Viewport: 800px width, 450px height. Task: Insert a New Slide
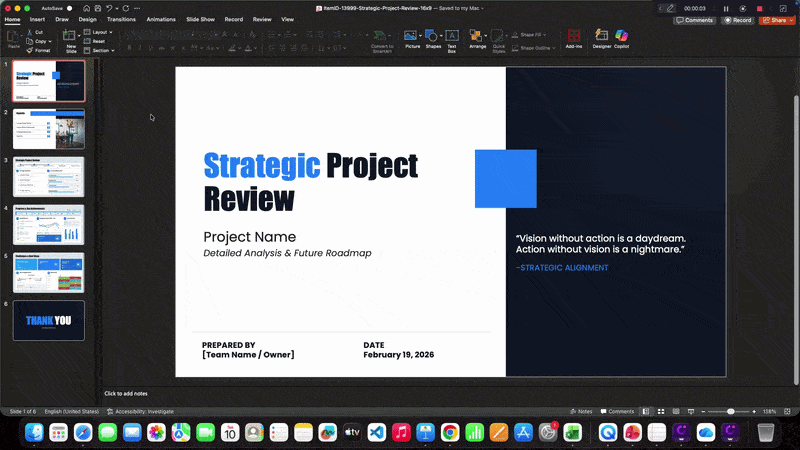(69, 41)
